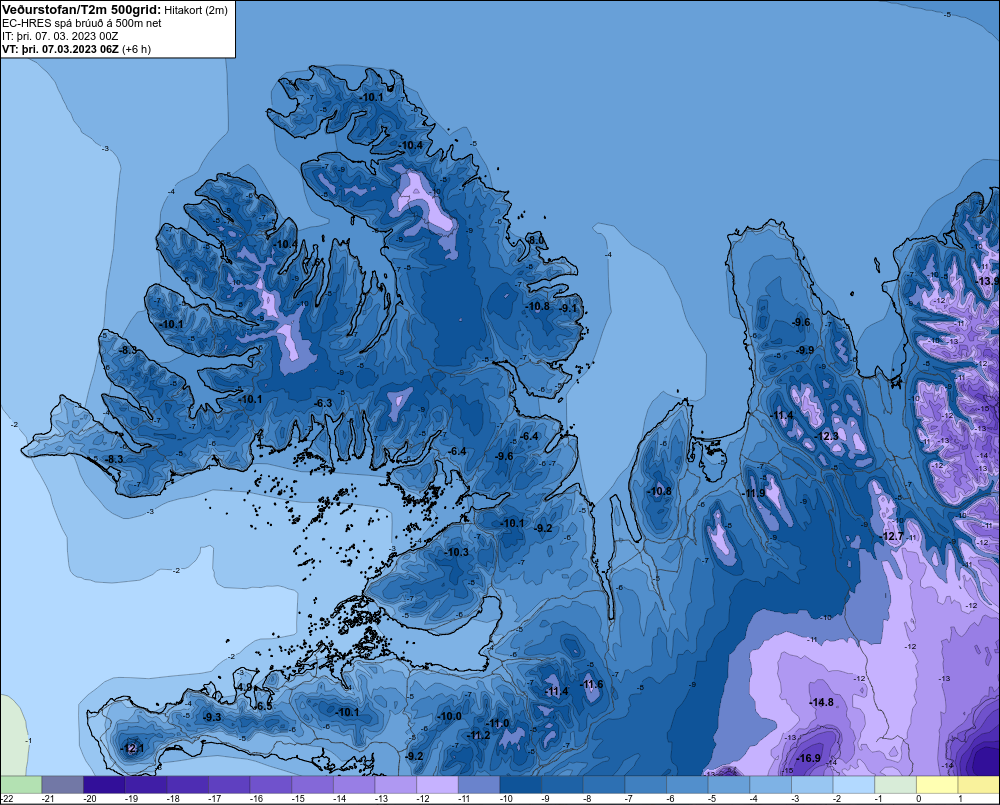This screenshot has height=805, width=1000.
Task: Click the 'Hitakort (2m)' title text
Action: point(196,10)
